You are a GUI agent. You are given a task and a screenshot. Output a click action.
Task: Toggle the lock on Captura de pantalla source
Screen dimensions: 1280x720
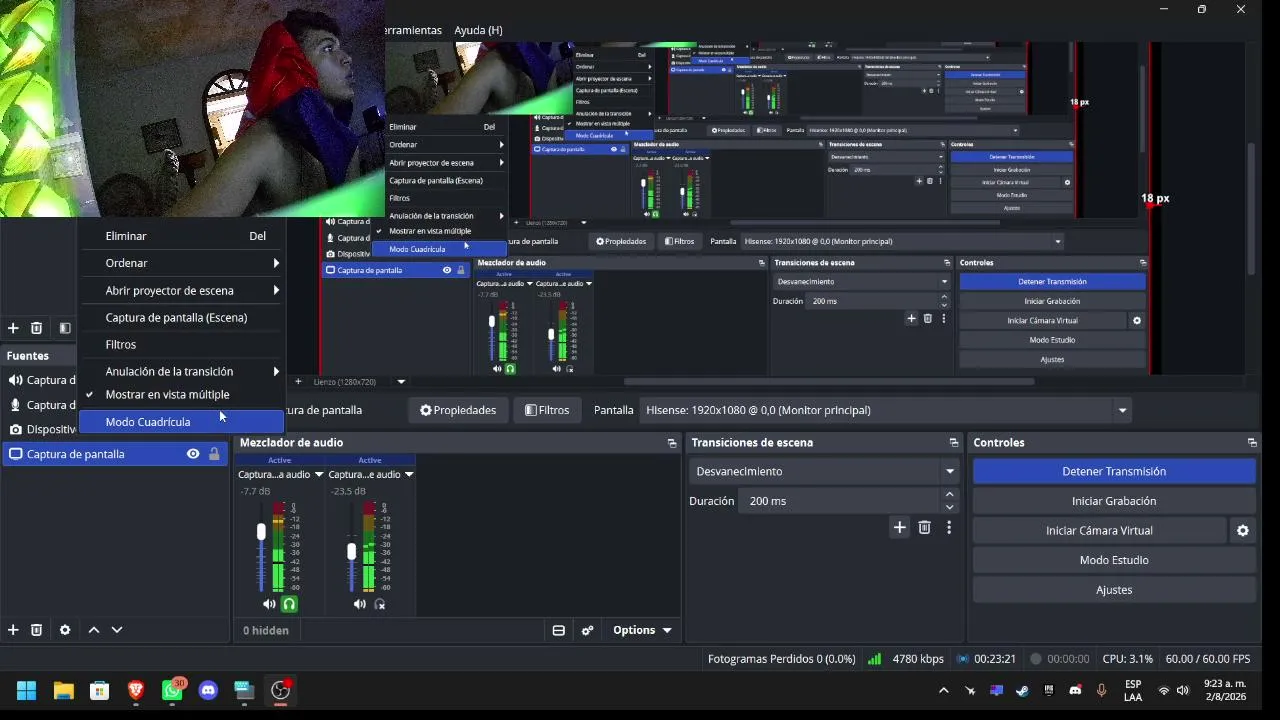[214, 454]
